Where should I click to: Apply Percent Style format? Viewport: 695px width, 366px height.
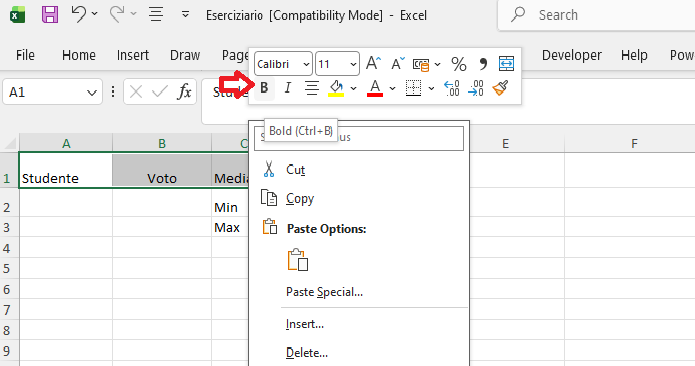click(459, 64)
